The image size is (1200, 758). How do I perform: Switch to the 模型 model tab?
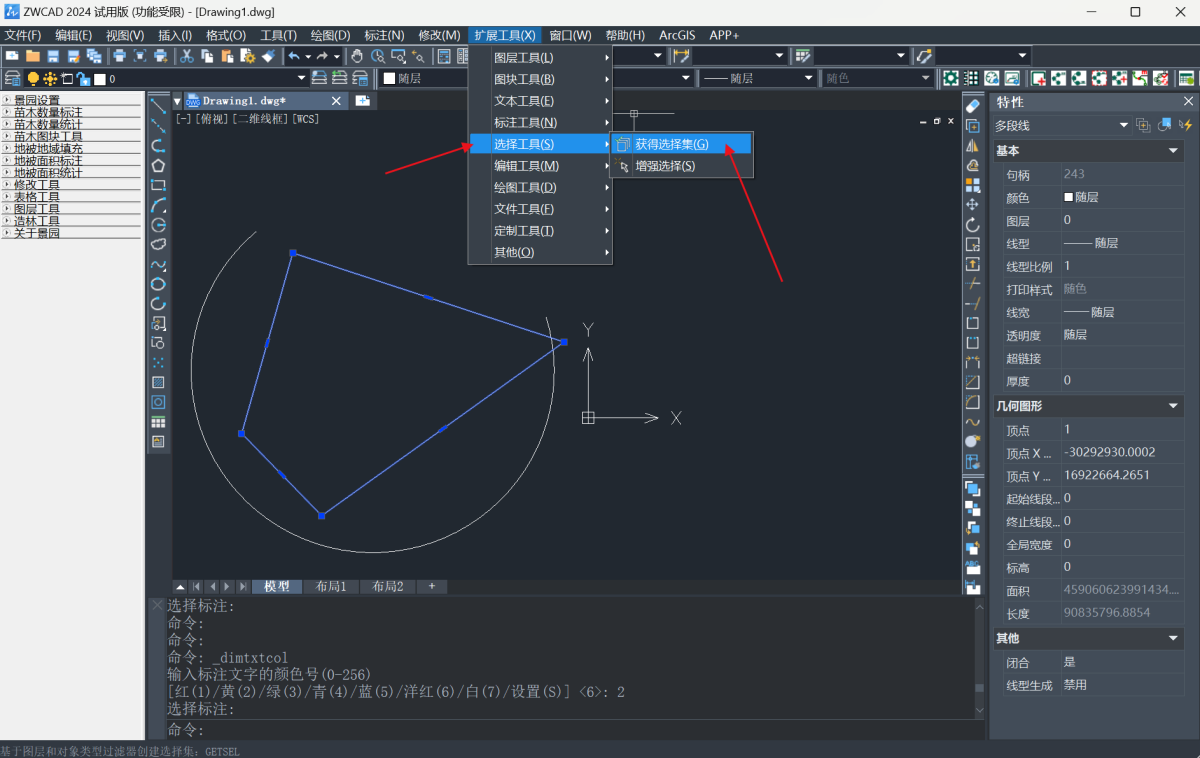[x=277, y=587]
